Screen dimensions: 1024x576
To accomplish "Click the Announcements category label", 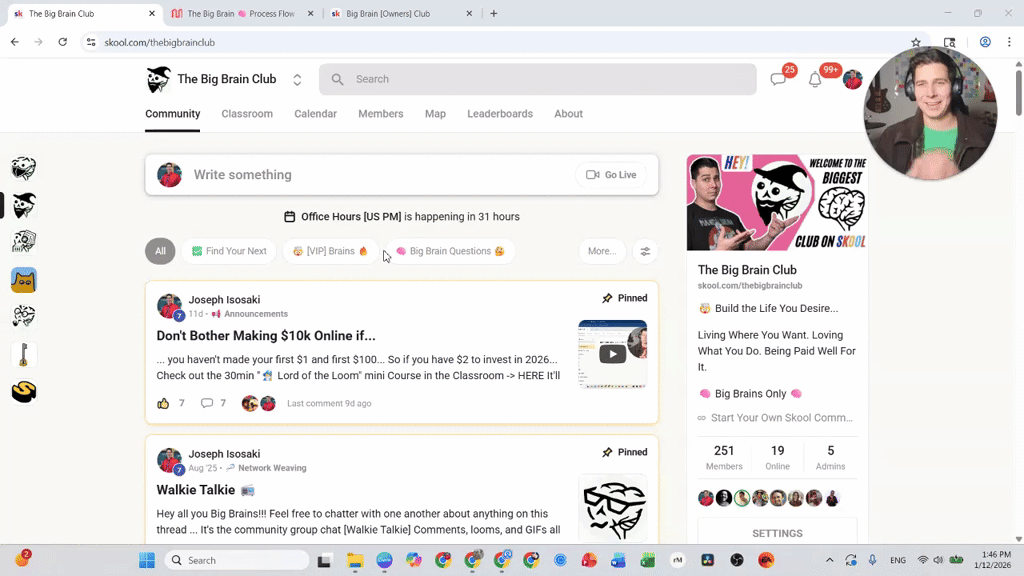I will 255,314.
